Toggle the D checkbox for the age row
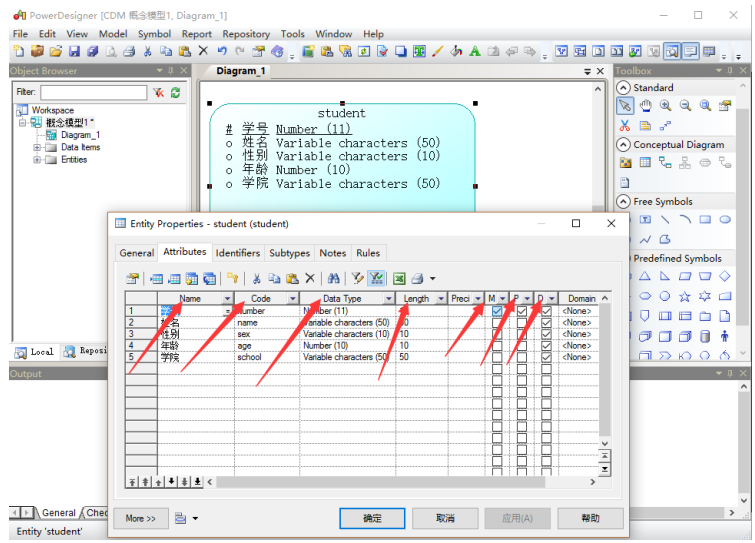 pyautogui.click(x=546, y=346)
